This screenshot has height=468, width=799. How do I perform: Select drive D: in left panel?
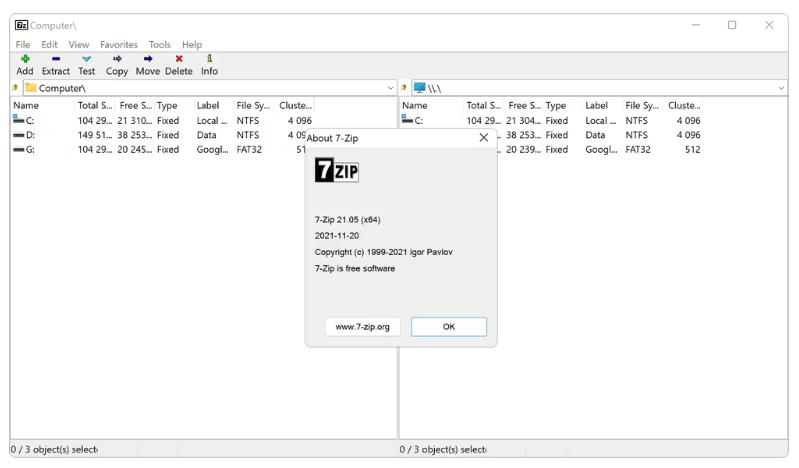click(x=30, y=135)
